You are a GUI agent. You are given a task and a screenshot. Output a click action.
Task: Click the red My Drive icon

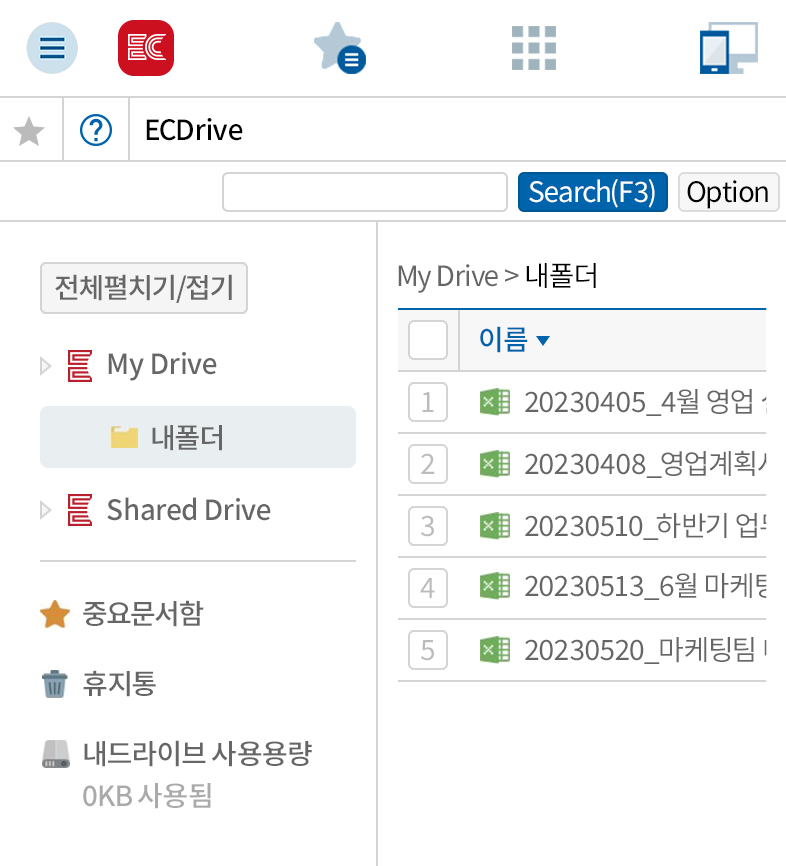click(x=80, y=366)
